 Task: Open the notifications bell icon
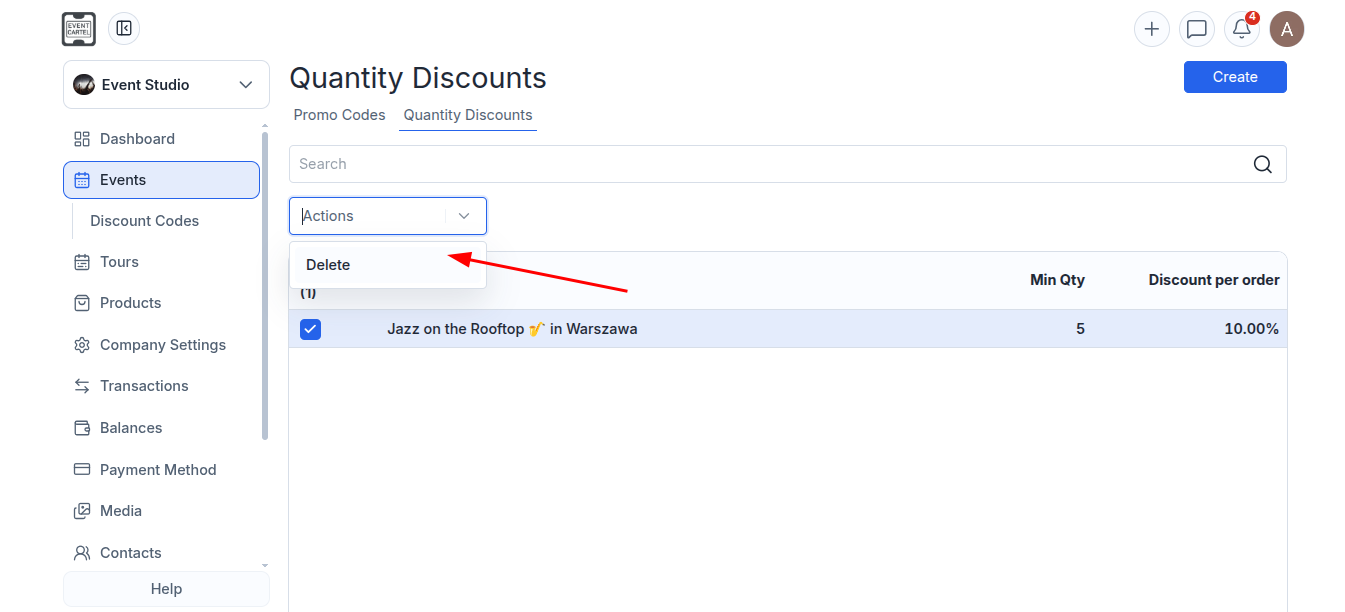pyautogui.click(x=1242, y=29)
